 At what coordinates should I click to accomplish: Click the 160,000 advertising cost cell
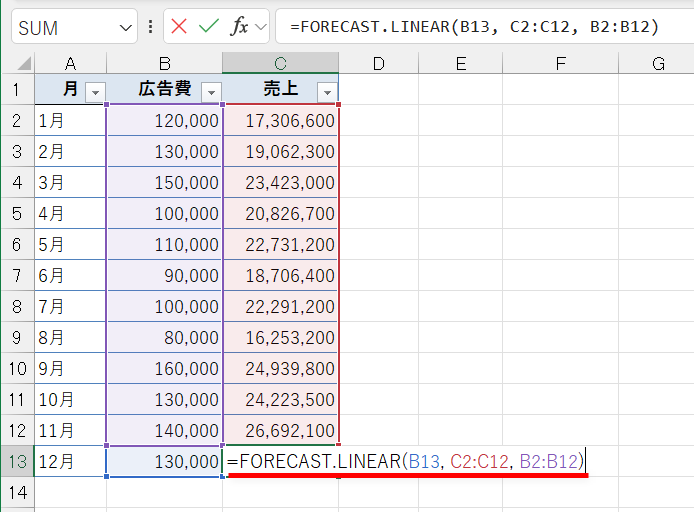point(165,368)
